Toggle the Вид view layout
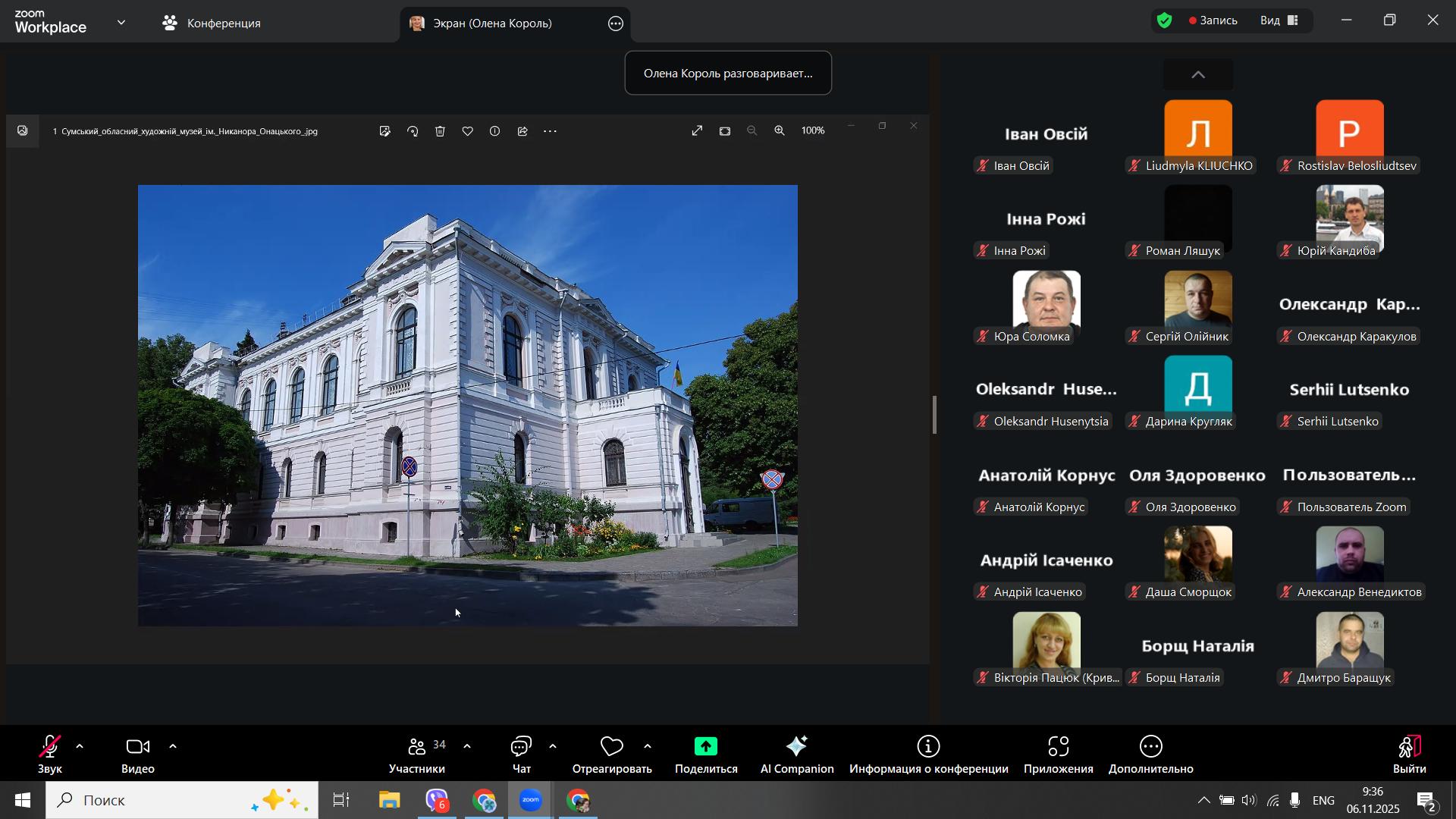Screen dimensions: 1456x819 pos(1280,21)
